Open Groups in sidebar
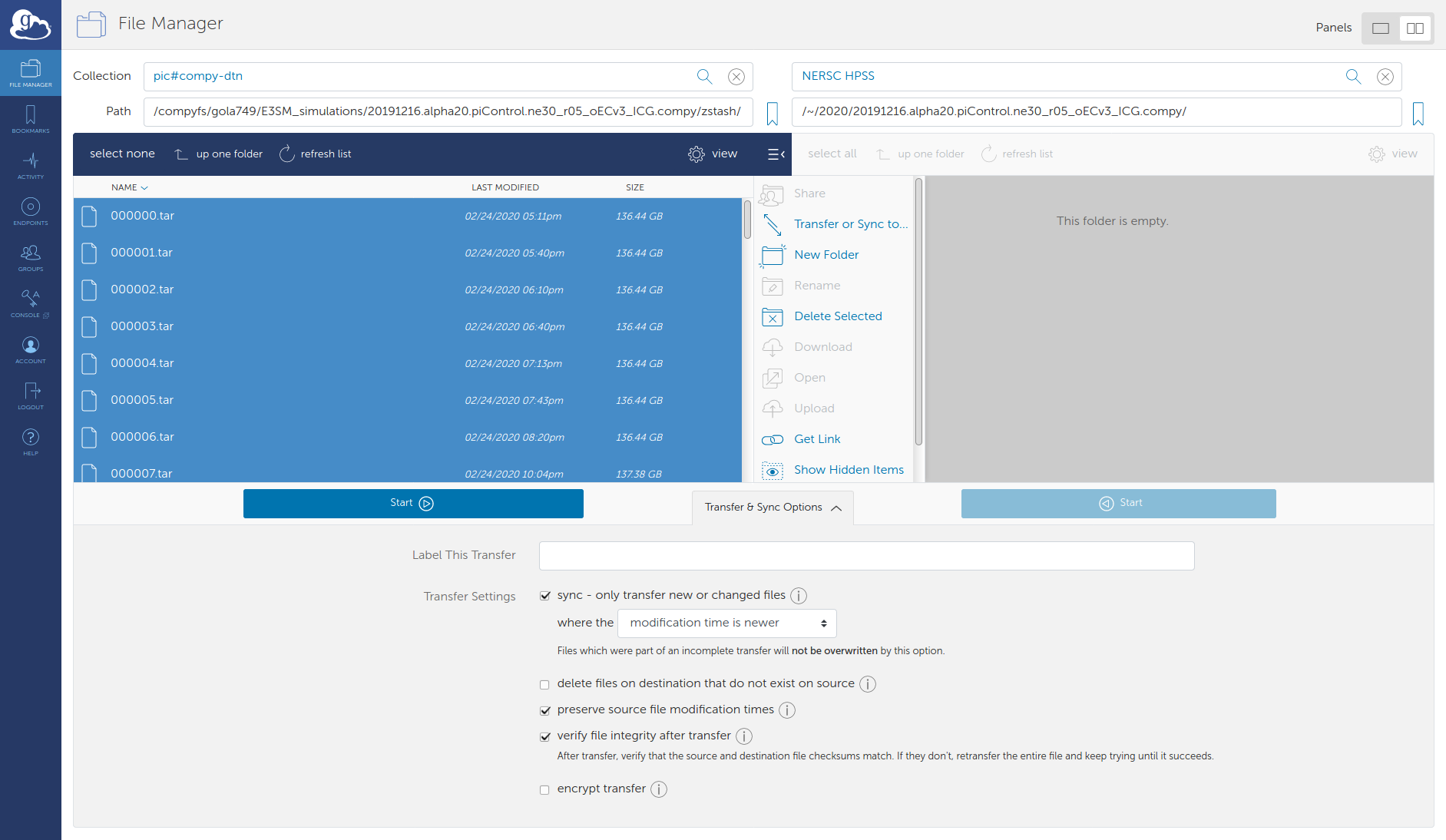 tap(31, 257)
